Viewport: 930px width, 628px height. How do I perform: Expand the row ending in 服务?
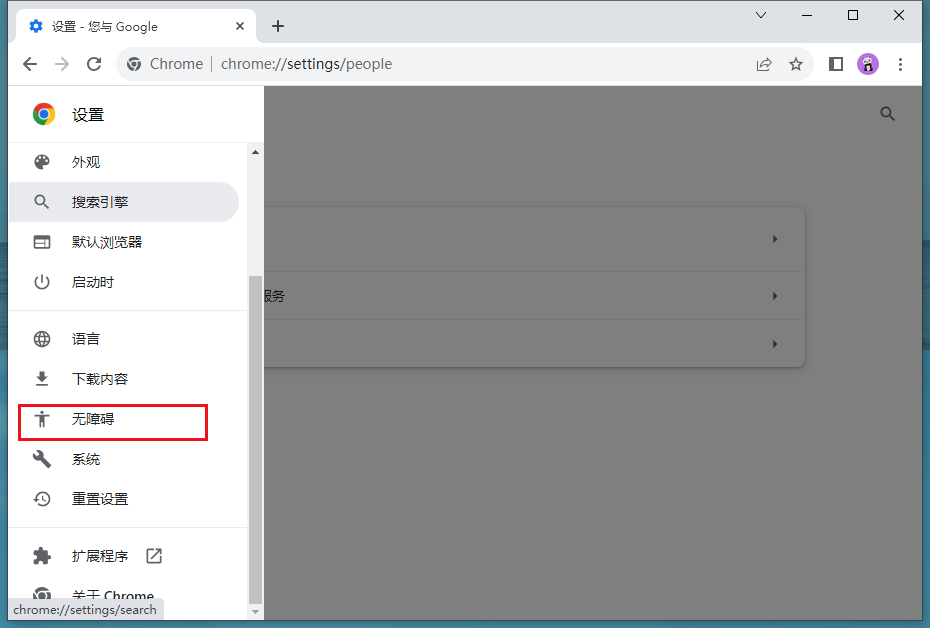click(x=775, y=295)
